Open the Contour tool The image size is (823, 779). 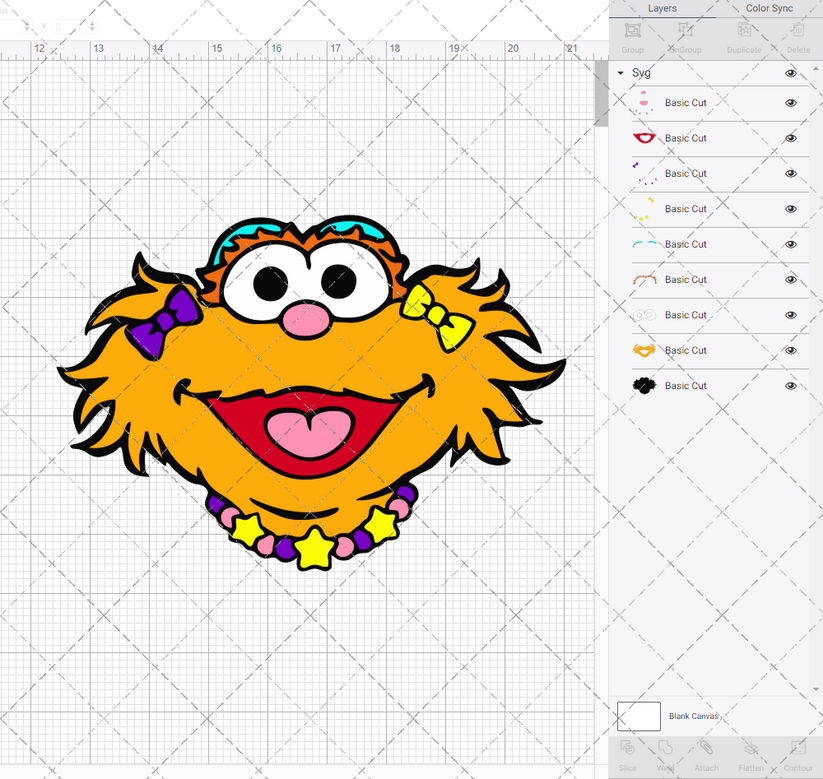click(x=797, y=758)
